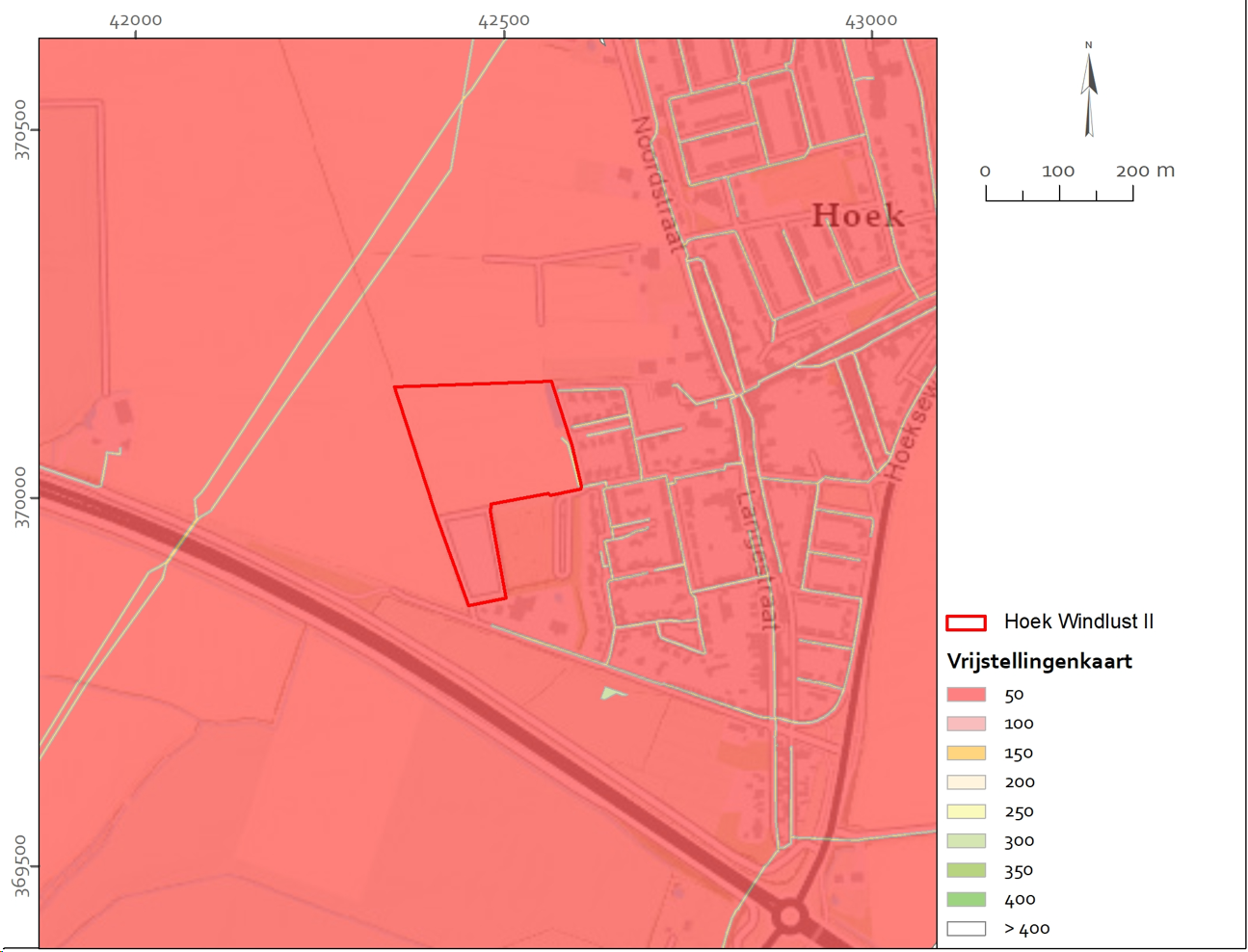
Task: Pick the cream 200 legend color swatch
Action: point(966,782)
